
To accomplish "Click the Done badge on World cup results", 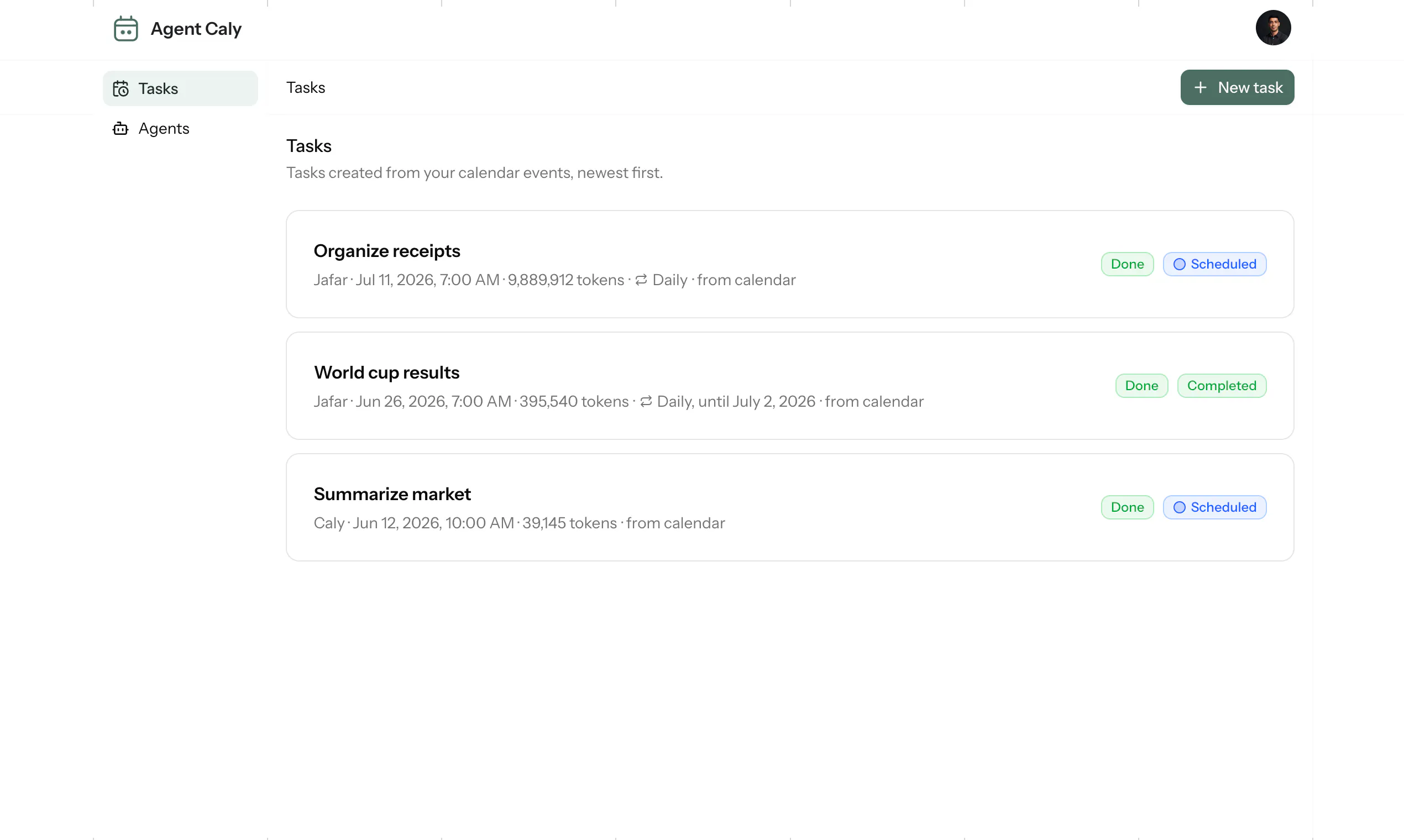I will click(1141, 386).
